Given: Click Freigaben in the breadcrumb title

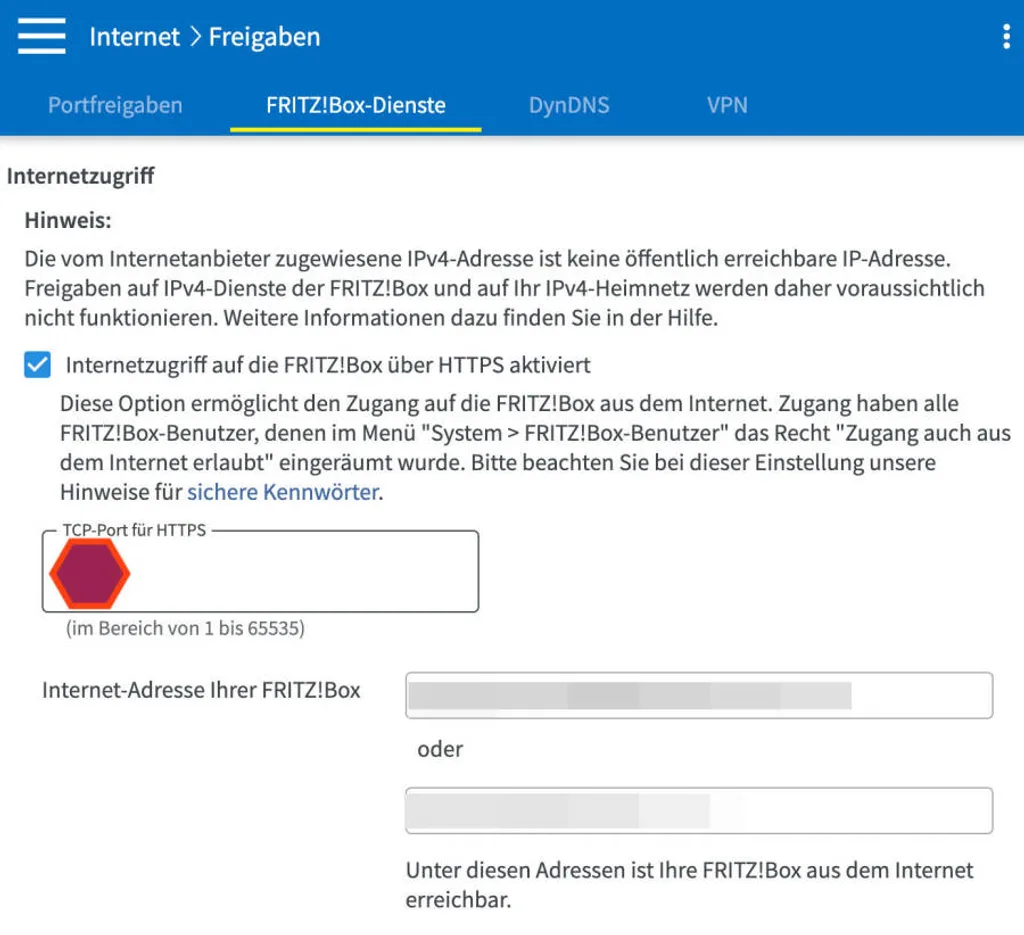Looking at the screenshot, I should tap(264, 37).
